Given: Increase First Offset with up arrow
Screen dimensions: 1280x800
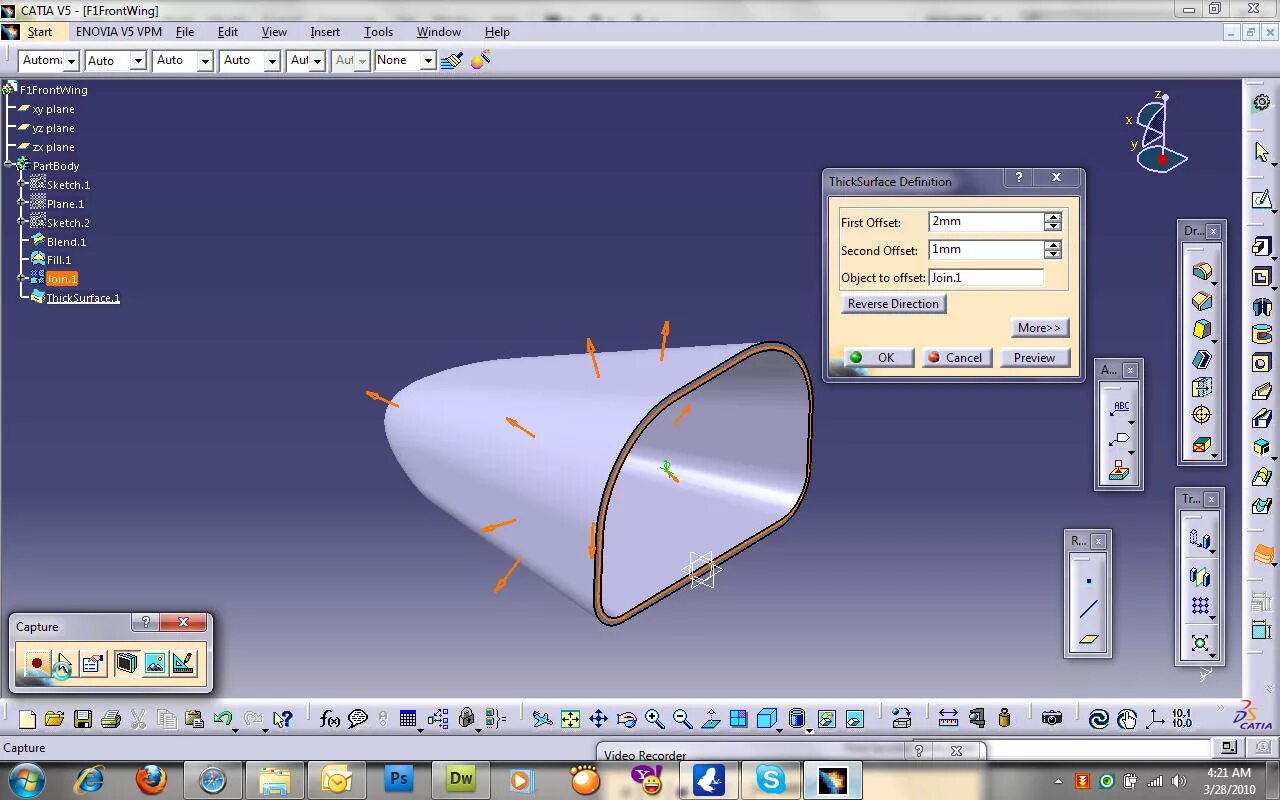Looking at the screenshot, I should pos(1052,217).
